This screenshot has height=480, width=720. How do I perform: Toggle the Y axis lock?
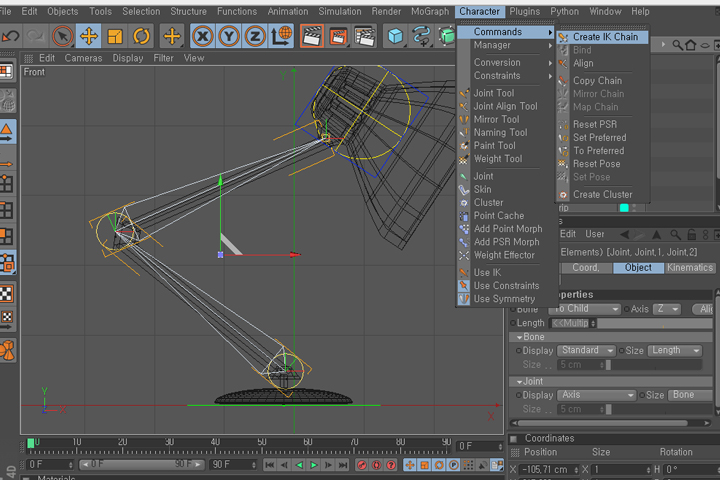pyautogui.click(x=229, y=36)
